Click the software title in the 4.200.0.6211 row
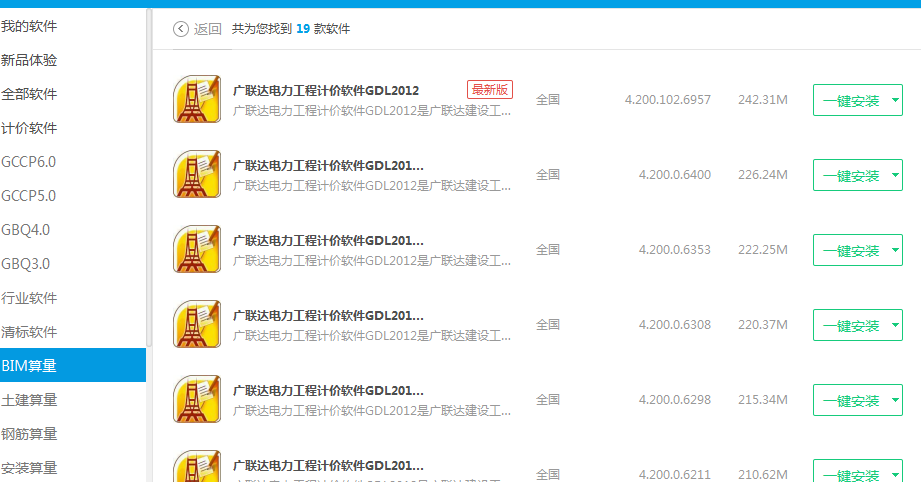921x482 pixels. tap(328, 467)
